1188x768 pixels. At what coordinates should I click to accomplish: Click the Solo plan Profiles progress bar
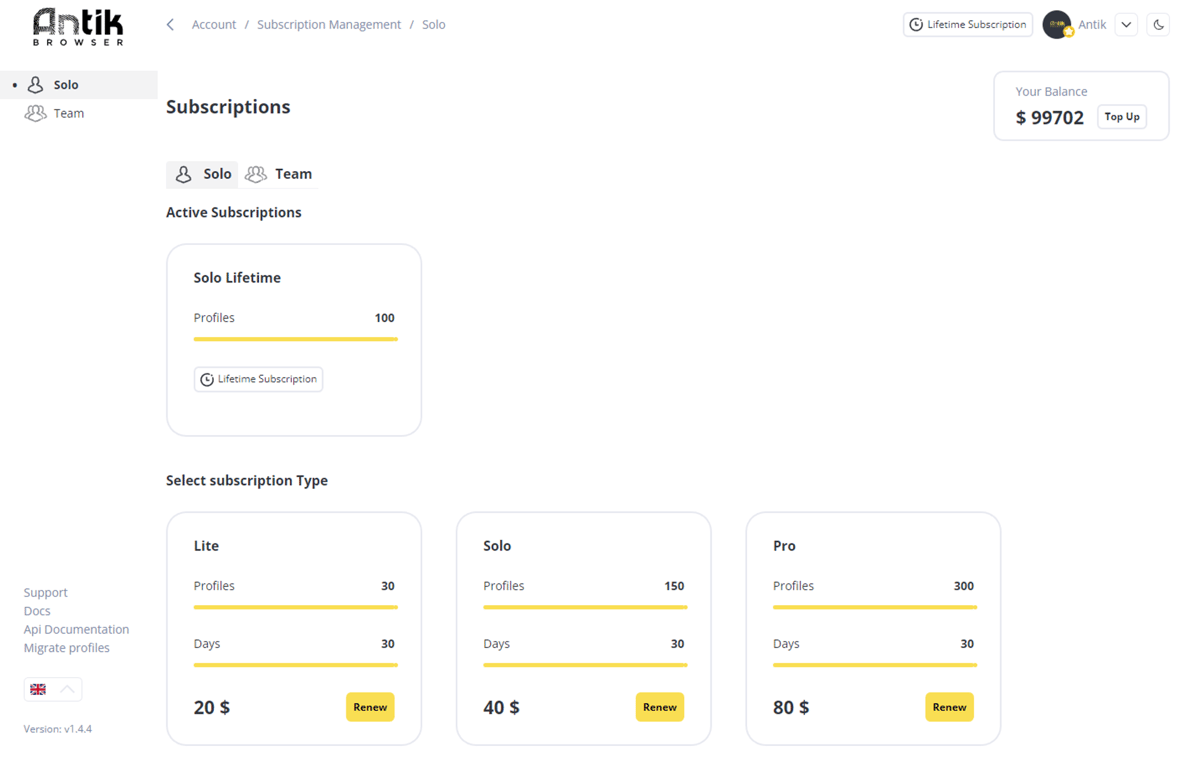585,607
